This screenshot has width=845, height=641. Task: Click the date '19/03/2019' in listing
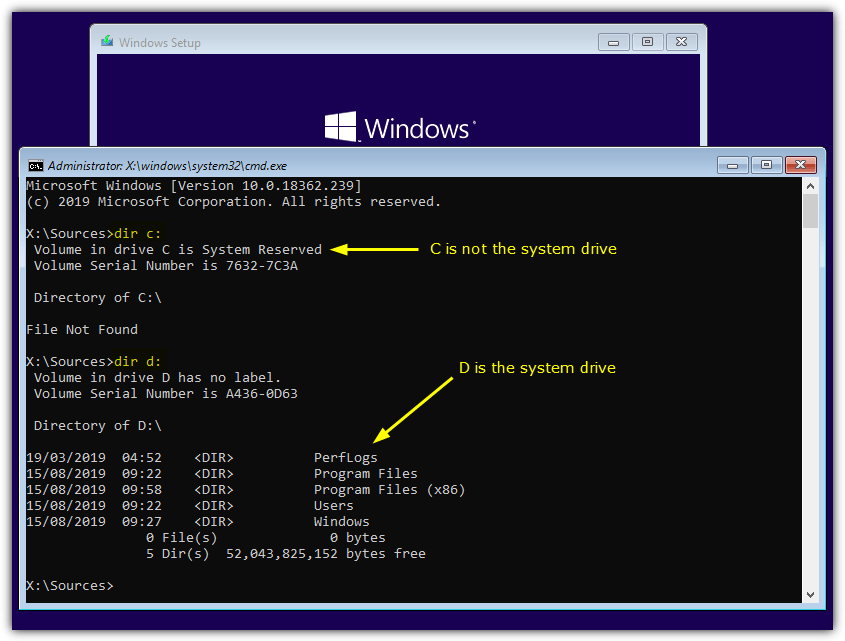[x=66, y=458]
